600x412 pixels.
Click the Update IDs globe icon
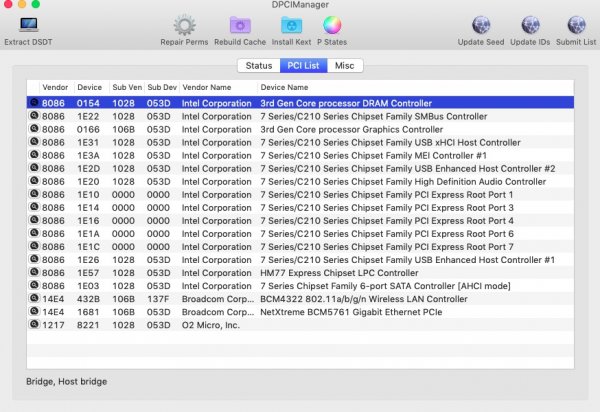530,25
